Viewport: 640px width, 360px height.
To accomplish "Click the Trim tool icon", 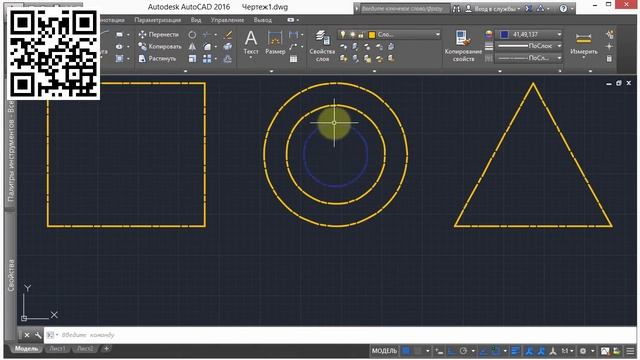I will 207,35.
